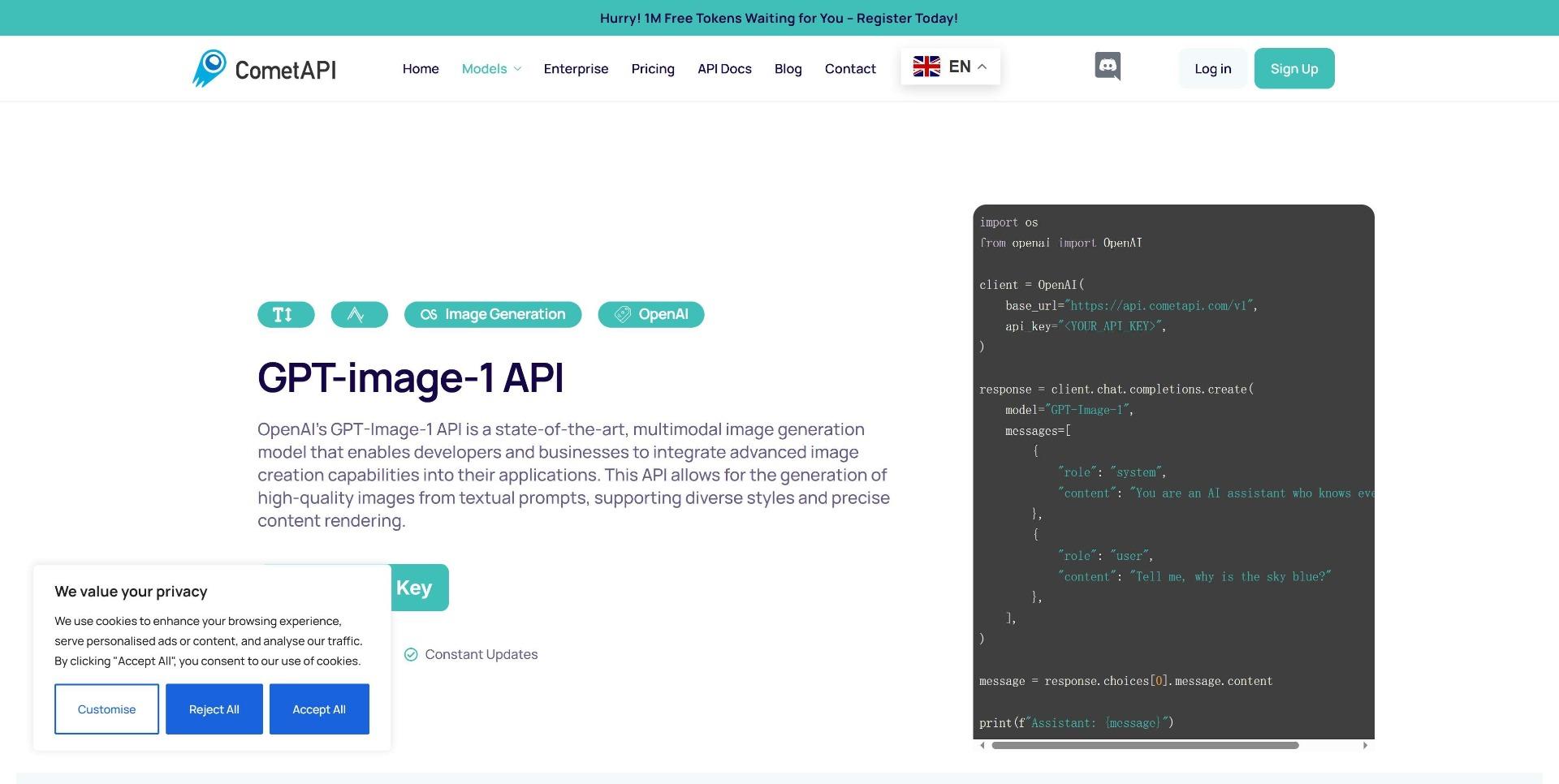Go to the Home page
The height and width of the screenshot is (784, 1559).
point(421,68)
